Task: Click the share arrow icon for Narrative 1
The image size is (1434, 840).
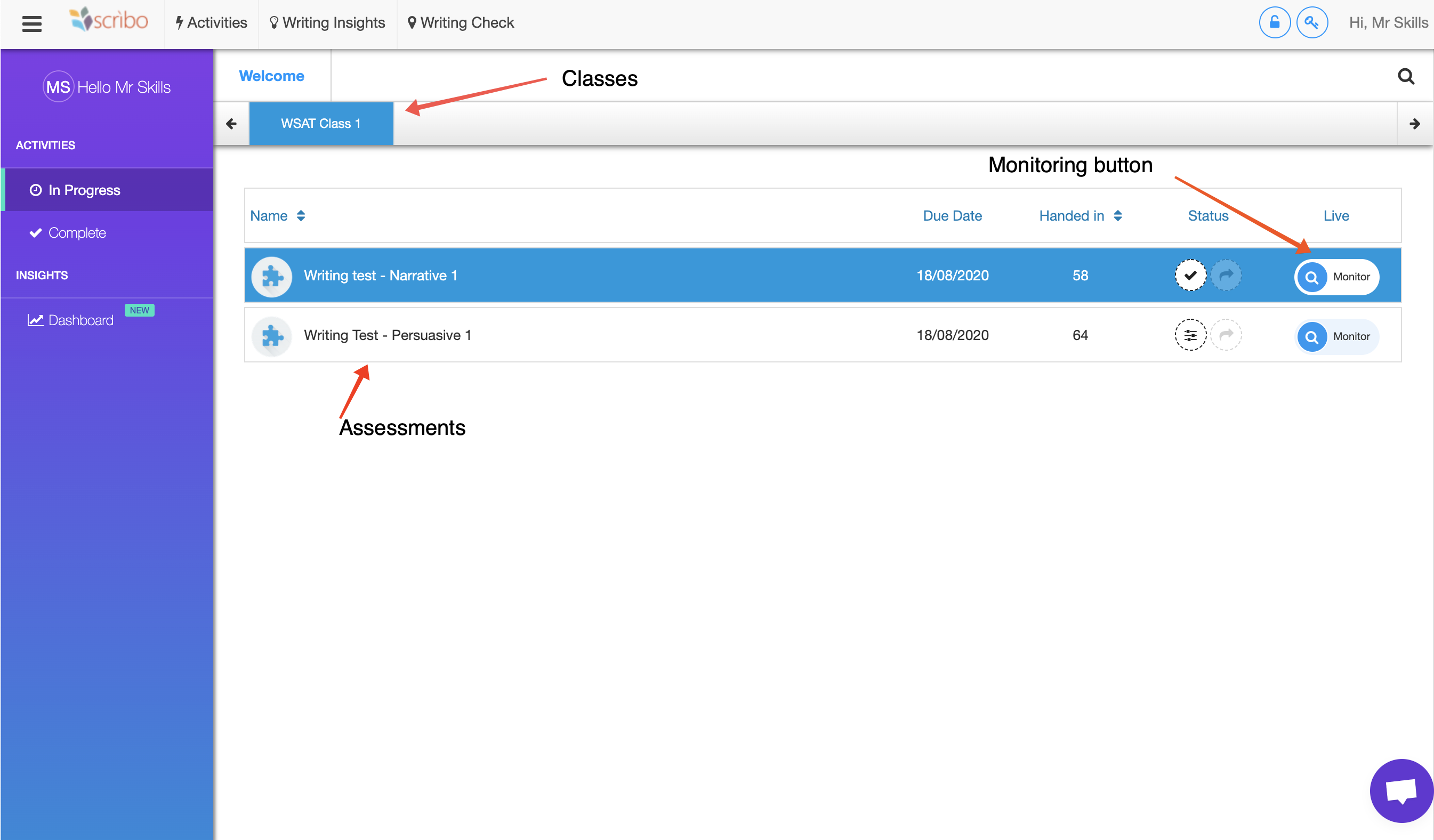Action: [x=1226, y=276]
